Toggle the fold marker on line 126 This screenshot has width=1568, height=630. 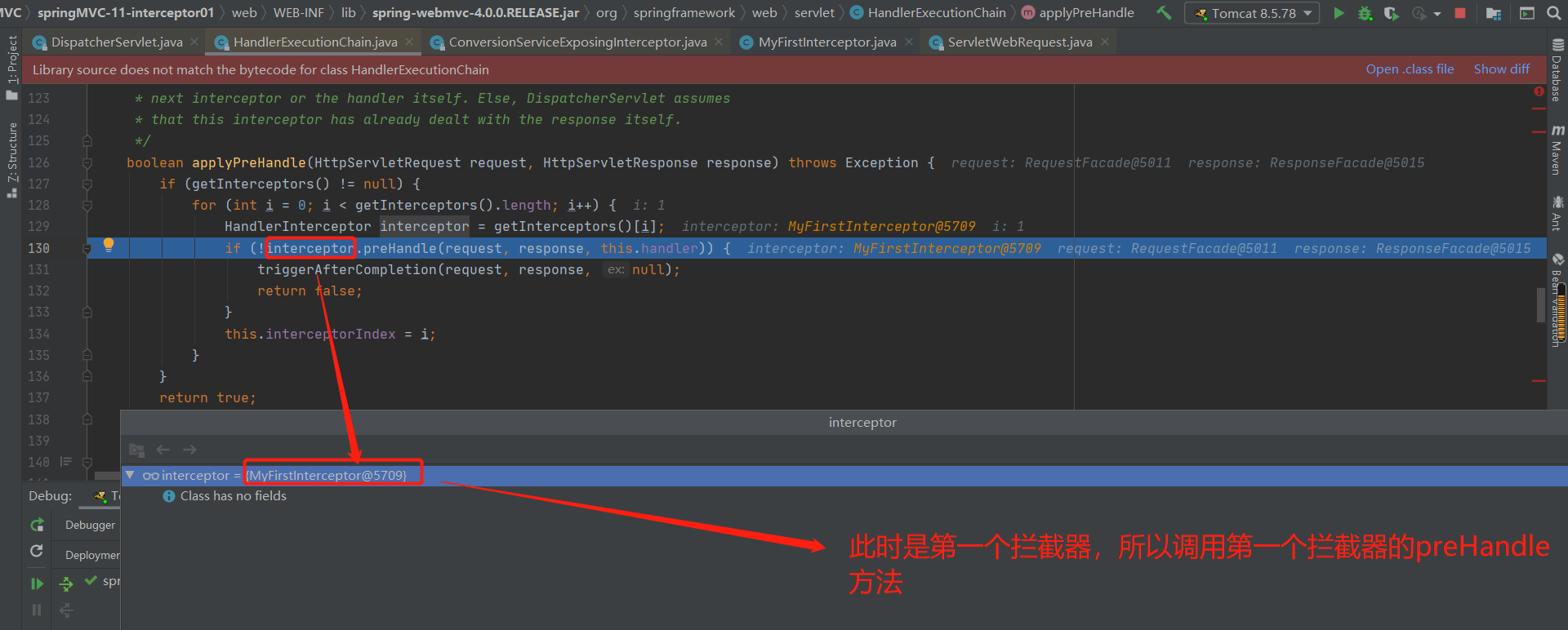(x=87, y=162)
